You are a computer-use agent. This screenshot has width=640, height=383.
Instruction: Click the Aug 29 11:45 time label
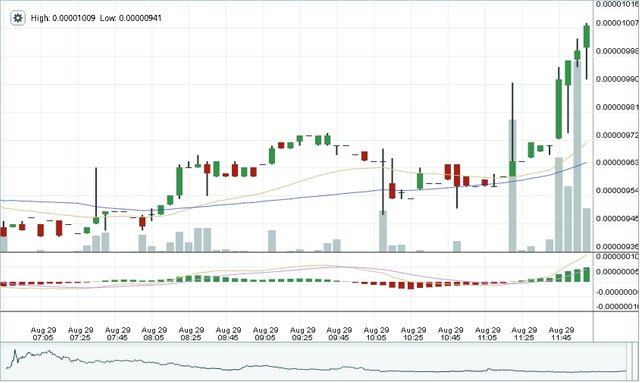(562, 334)
